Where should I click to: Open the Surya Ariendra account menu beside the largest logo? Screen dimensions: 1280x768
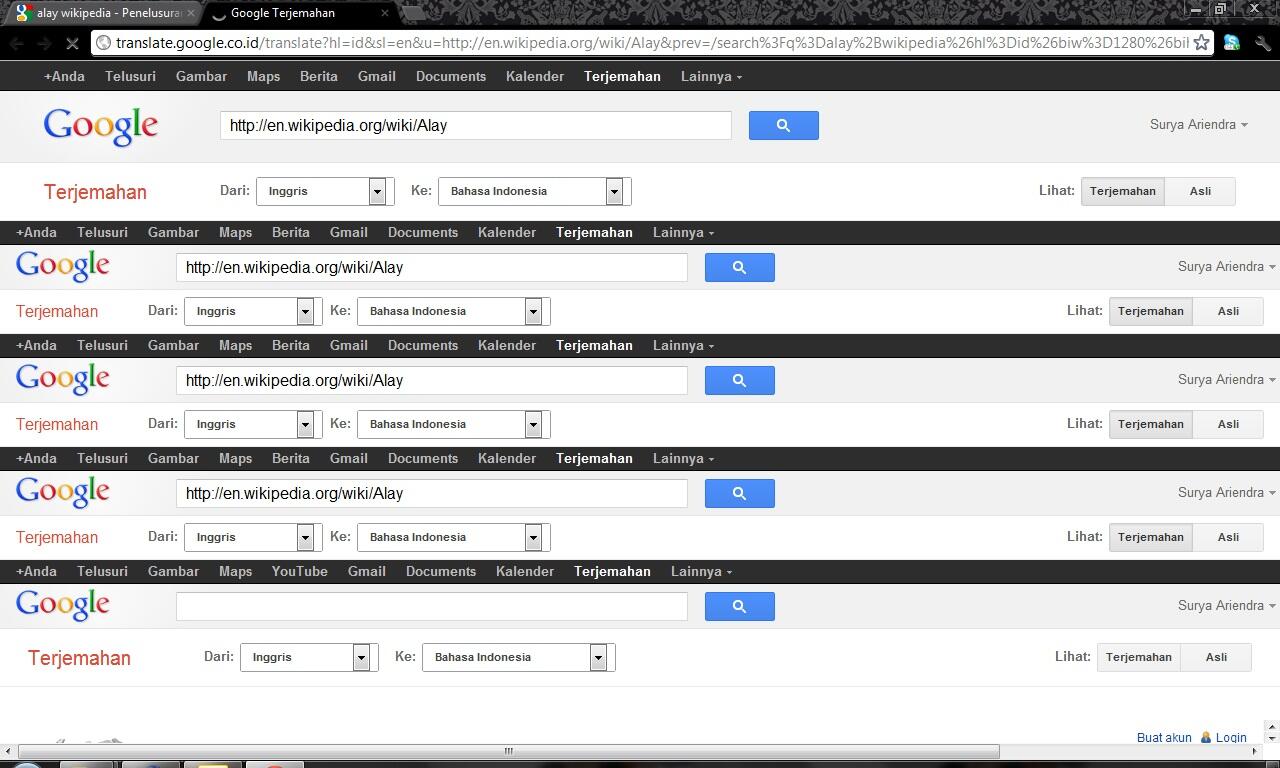[x=1198, y=125]
